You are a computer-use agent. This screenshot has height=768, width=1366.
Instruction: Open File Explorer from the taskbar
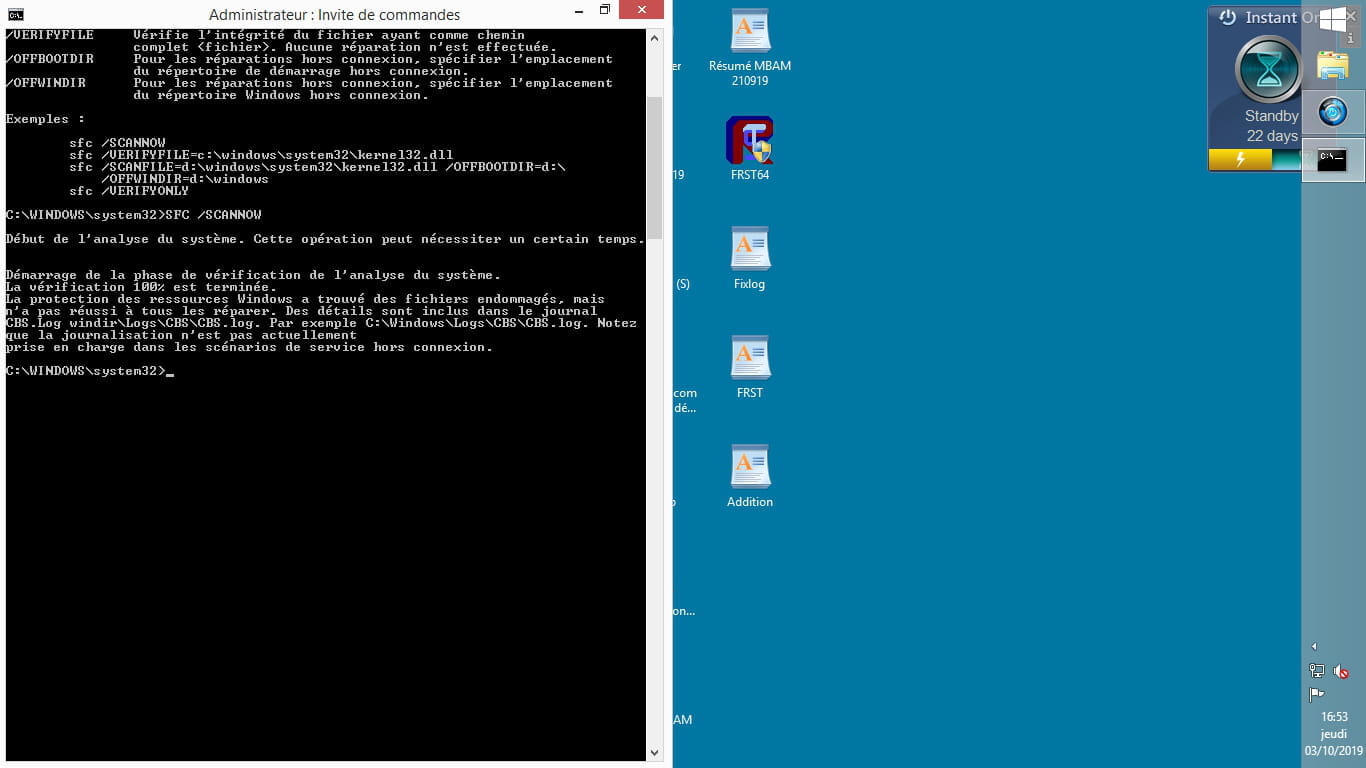pos(1333,67)
